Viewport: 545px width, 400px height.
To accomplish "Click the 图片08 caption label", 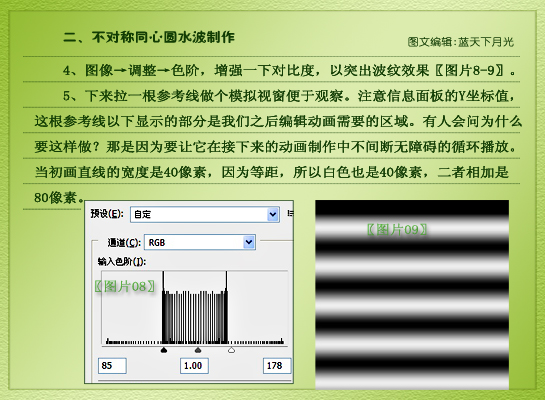I will click(124, 287).
